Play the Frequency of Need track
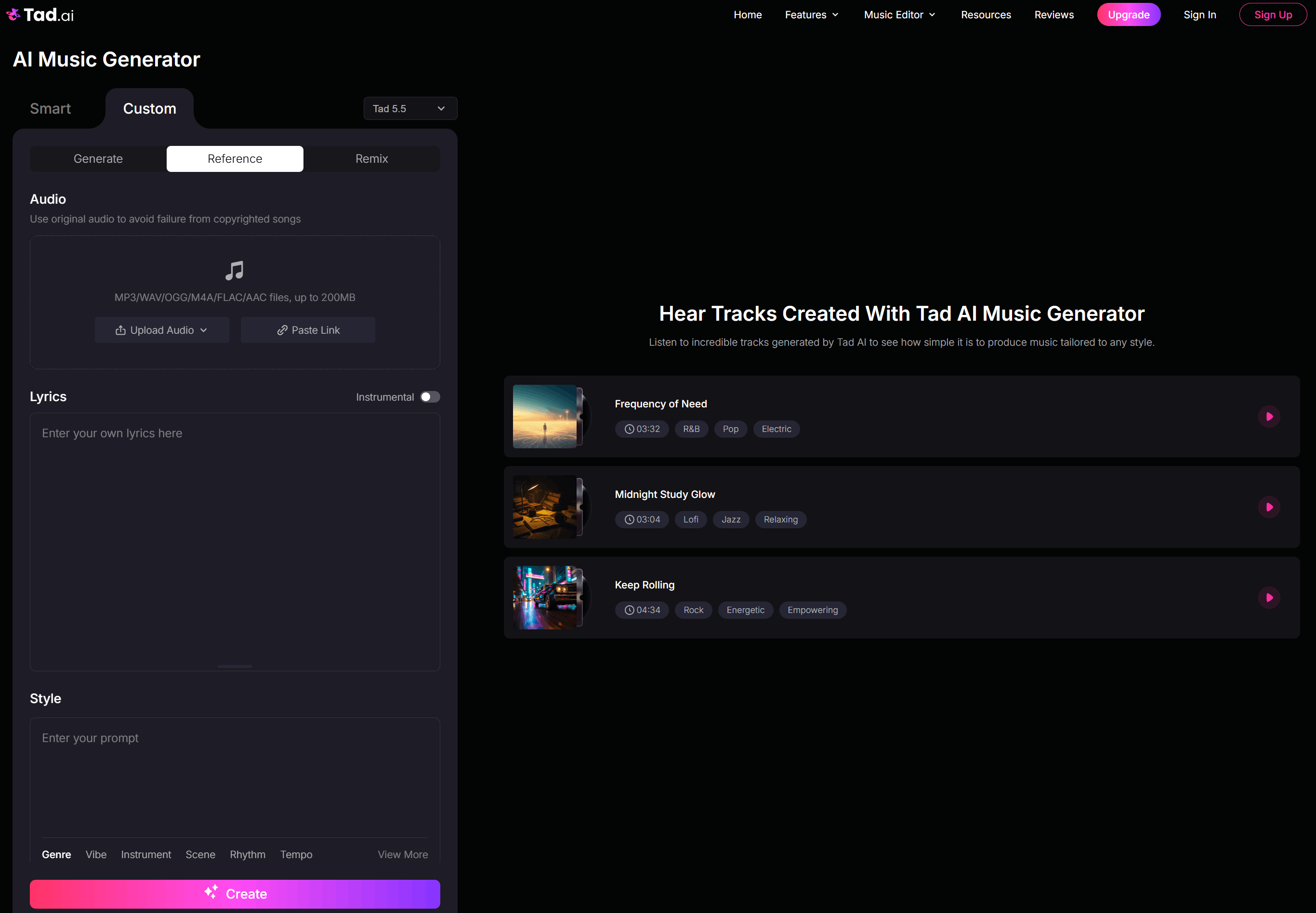The width and height of the screenshot is (1316, 913). [x=1268, y=417]
